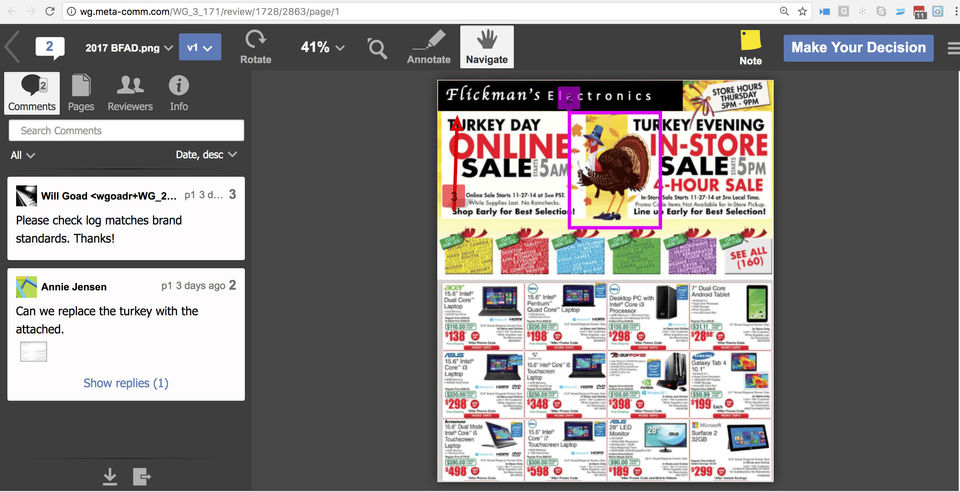Open the blue skype-style S extension icon
Screen dimensions: 960x492
pos(882,11)
